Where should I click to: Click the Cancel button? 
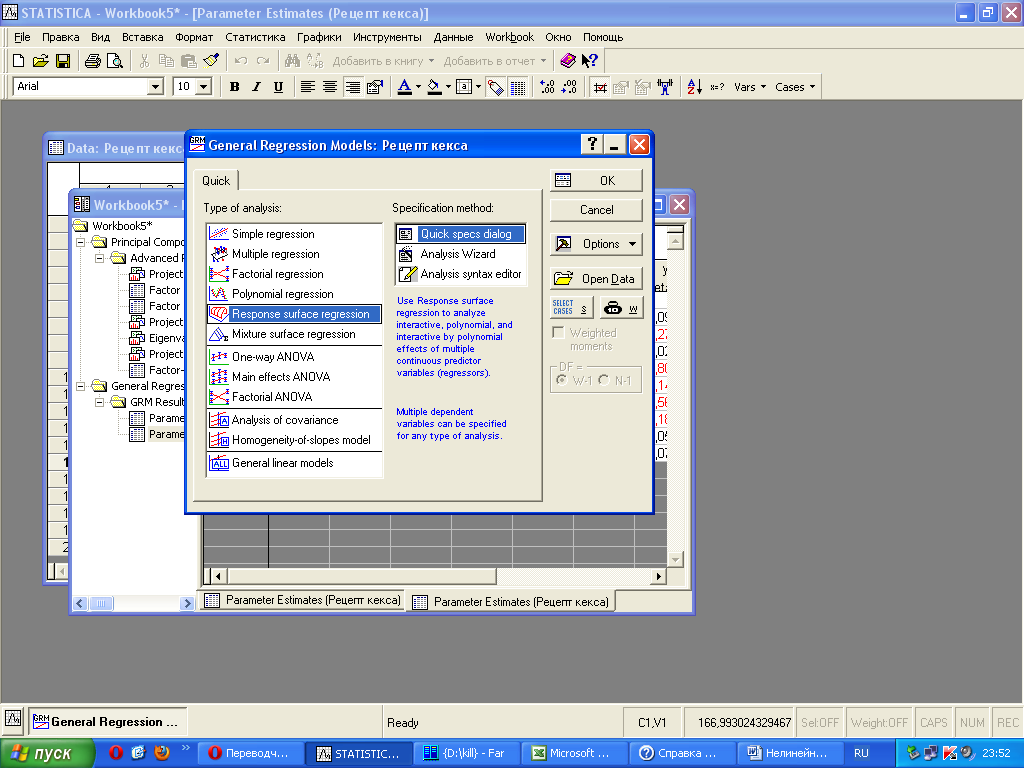pos(596,210)
